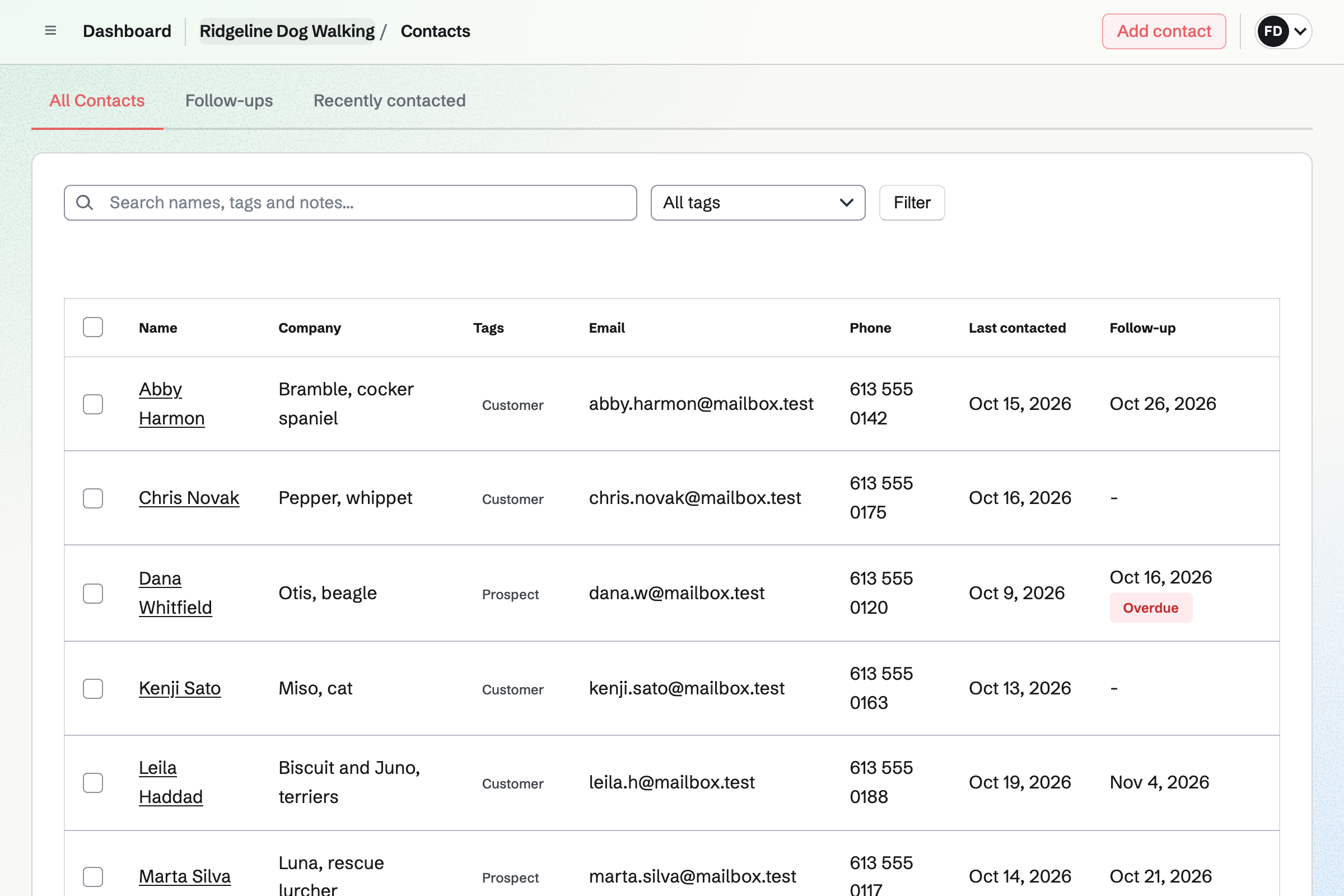Viewport: 1344px width, 896px height.
Task: Click the Overdue badge on Dana's row
Action: click(x=1151, y=608)
